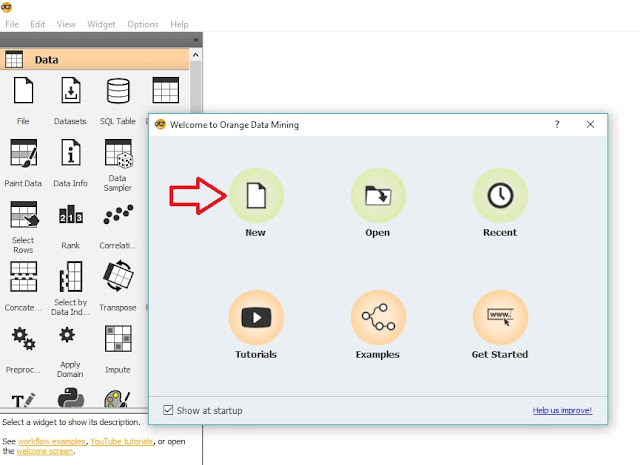
Task: Add the Data Sampler widget
Action: point(118,165)
